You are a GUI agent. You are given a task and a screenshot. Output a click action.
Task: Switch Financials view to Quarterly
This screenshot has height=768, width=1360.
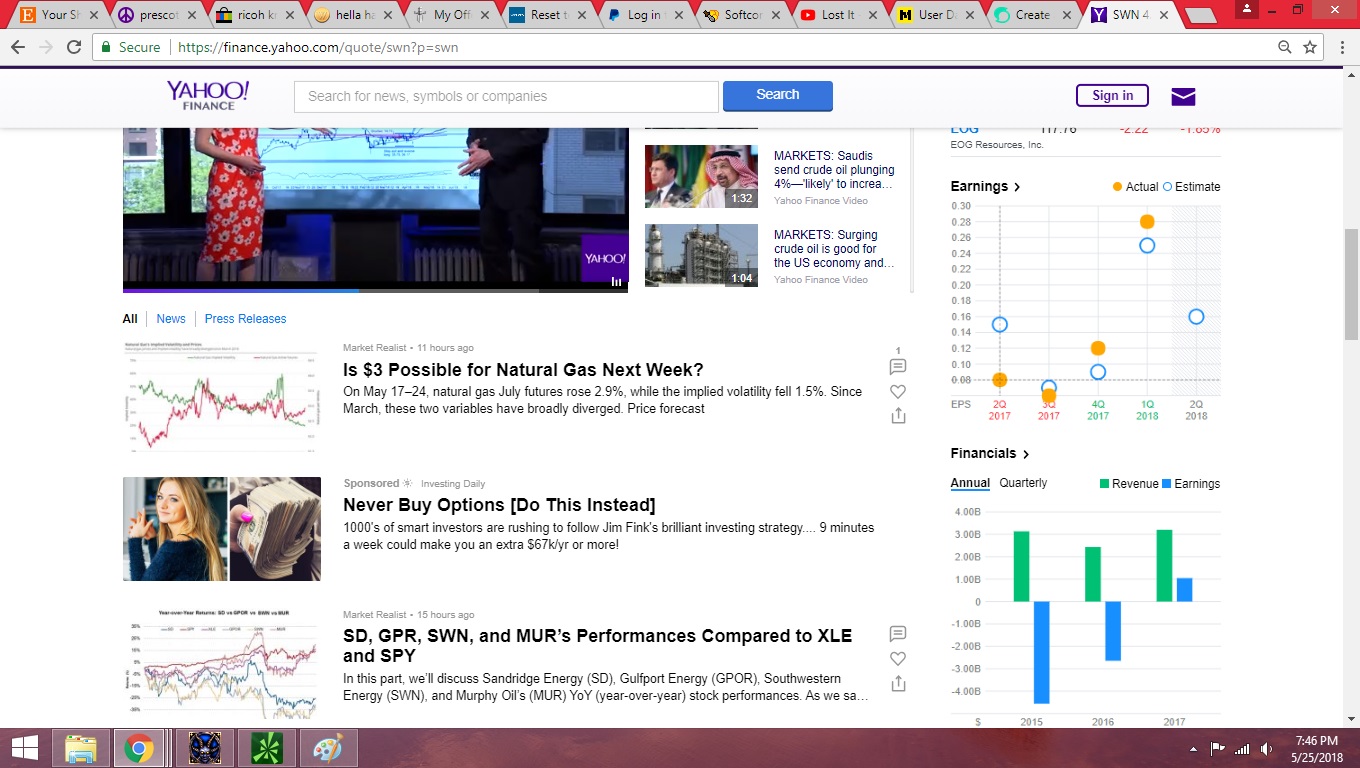pos(1023,483)
